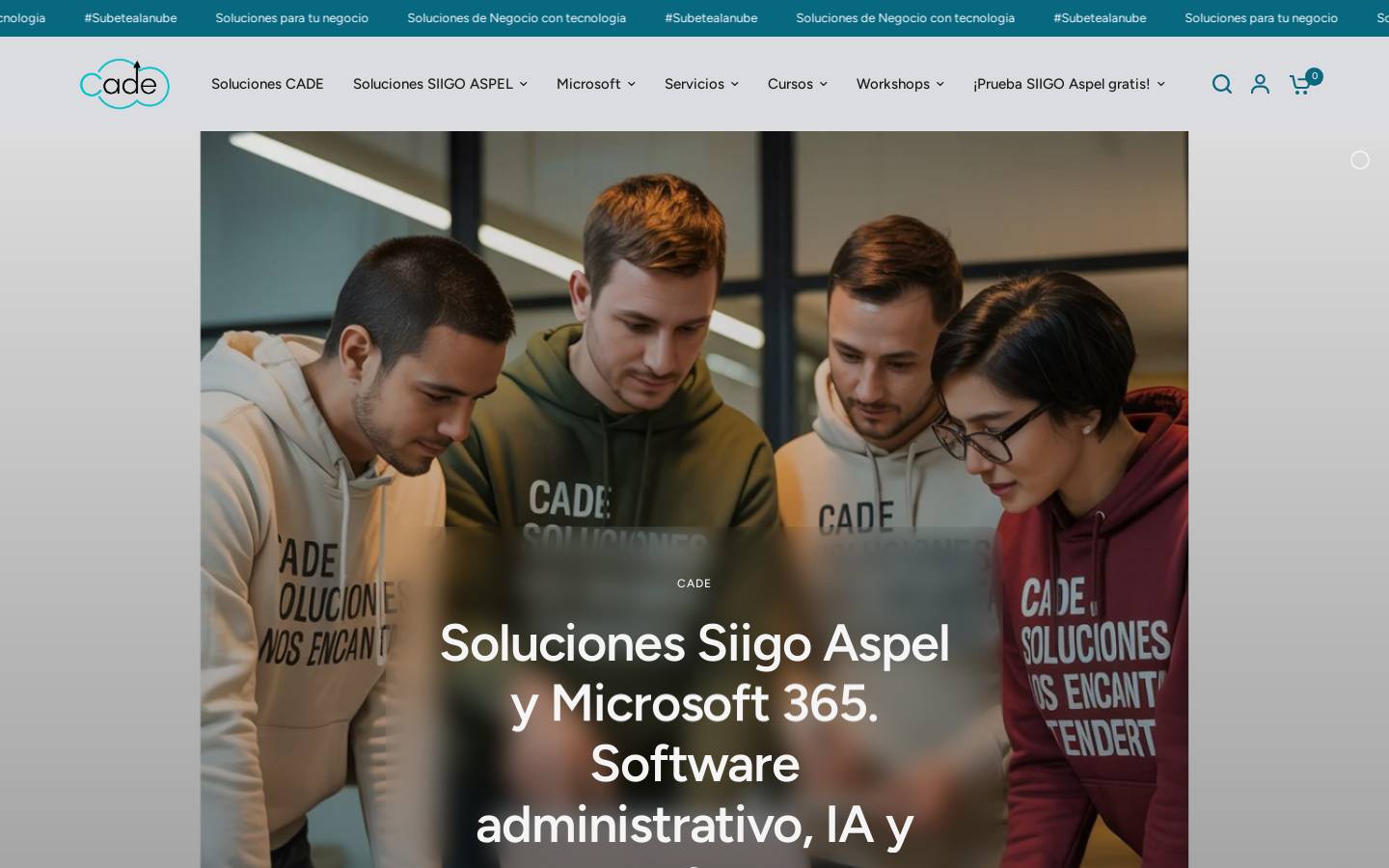Expand the Workshops dropdown chevron
This screenshot has width=1389, height=868.
(x=940, y=84)
